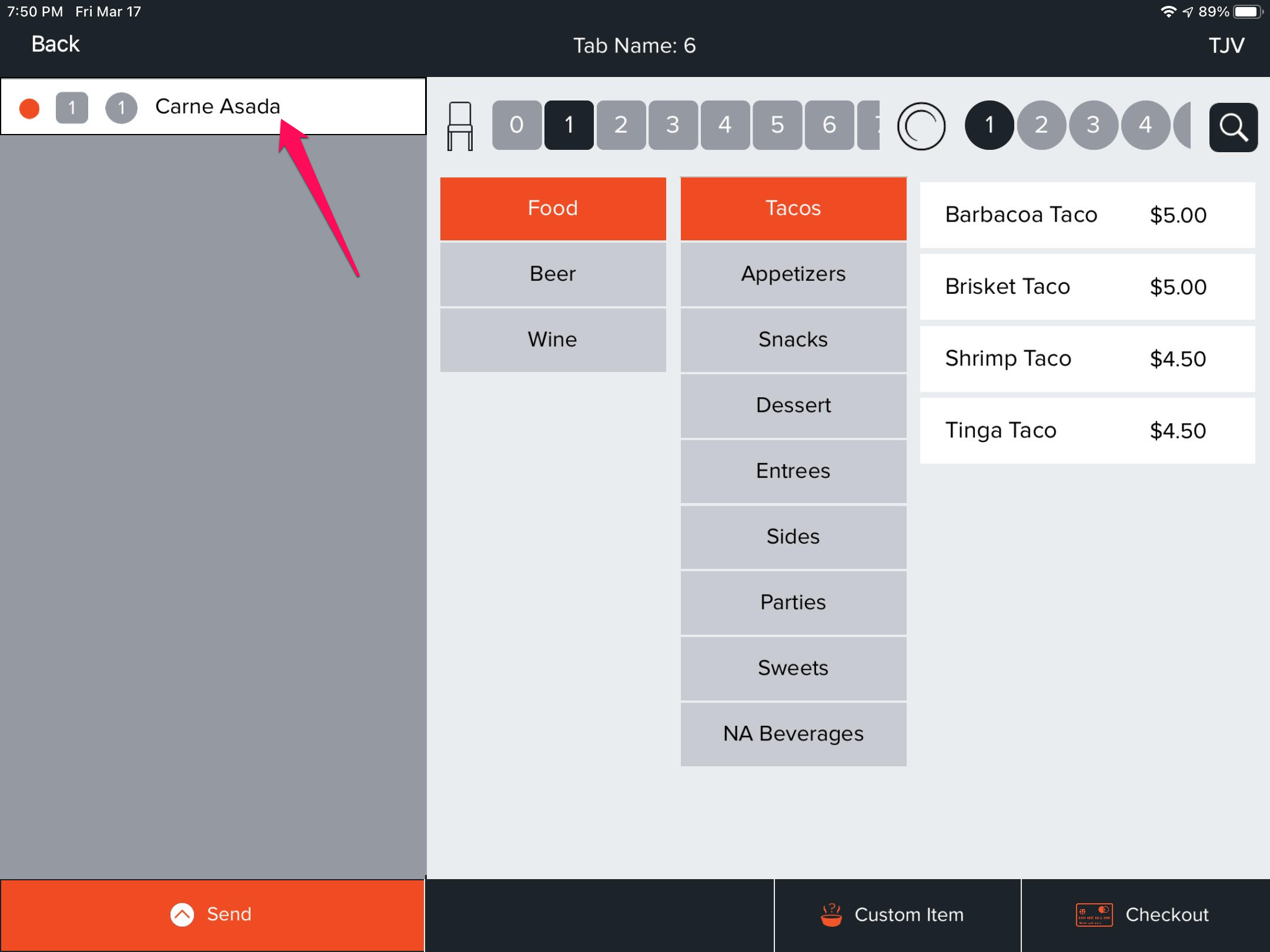The height and width of the screenshot is (952, 1270).
Task: Tap the TJV user initials
Action: 1226,46
